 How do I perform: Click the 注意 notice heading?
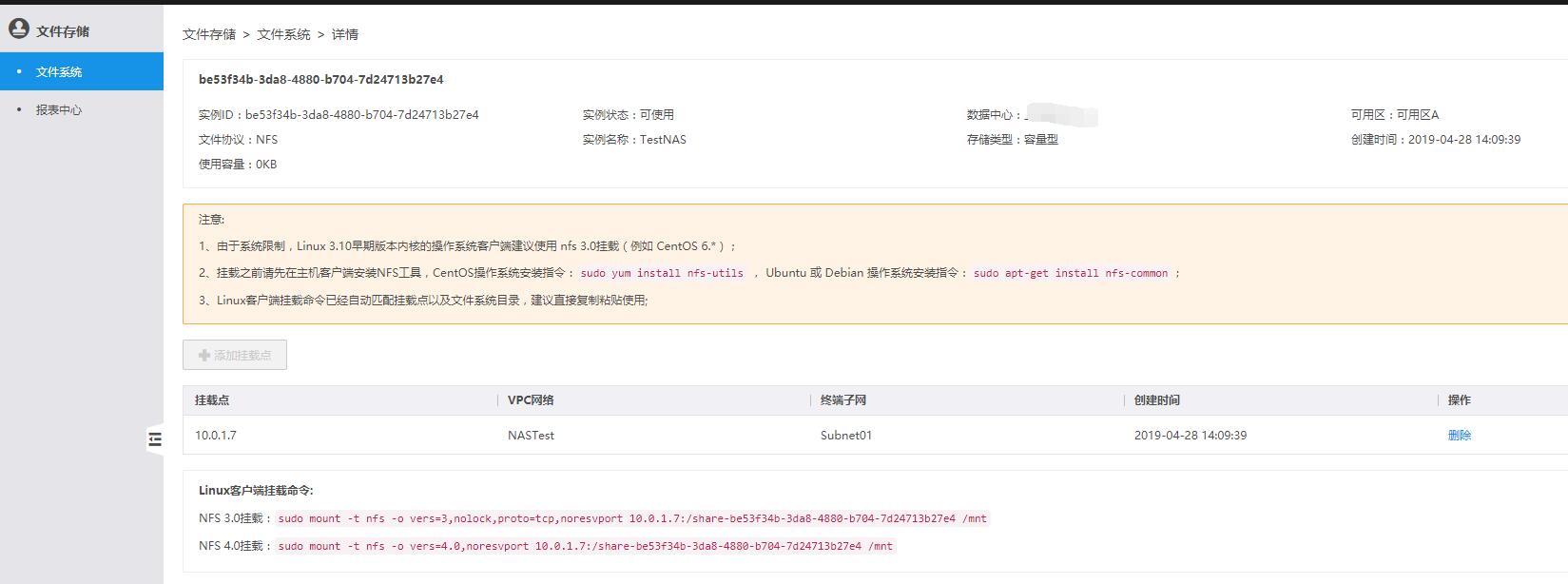click(x=211, y=219)
